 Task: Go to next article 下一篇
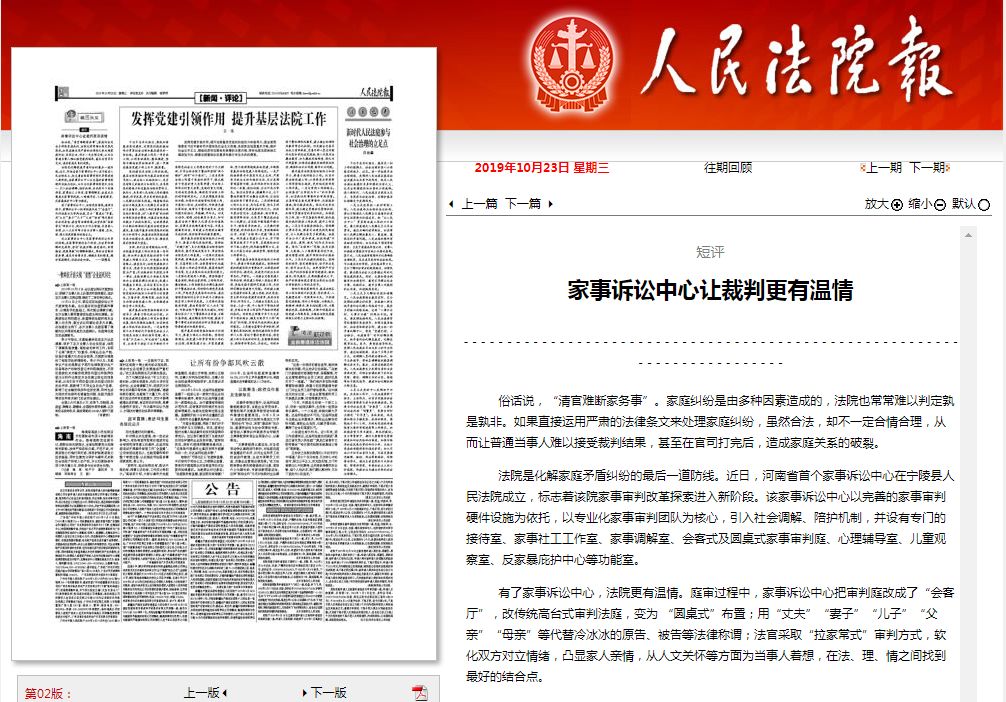coord(523,204)
